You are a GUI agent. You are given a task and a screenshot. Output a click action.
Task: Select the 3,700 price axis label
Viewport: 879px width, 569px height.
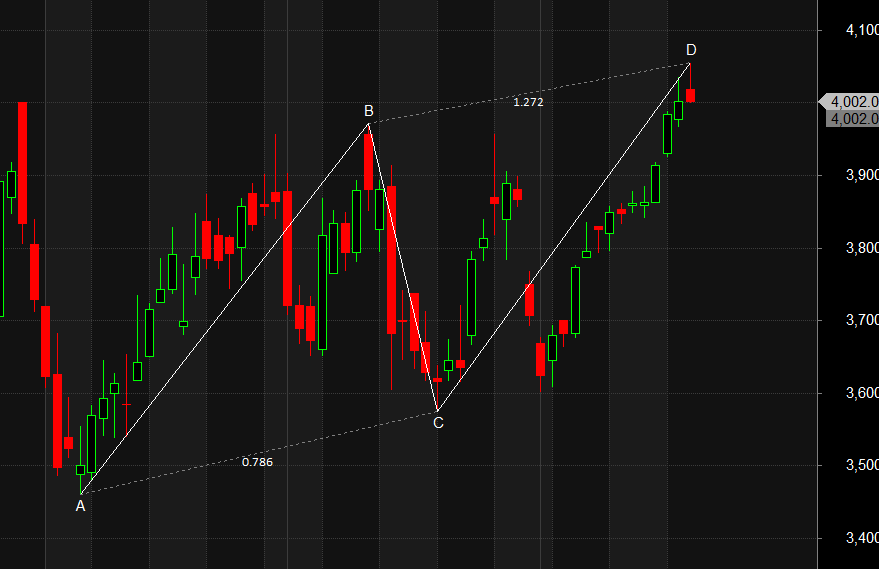tap(861, 320)
